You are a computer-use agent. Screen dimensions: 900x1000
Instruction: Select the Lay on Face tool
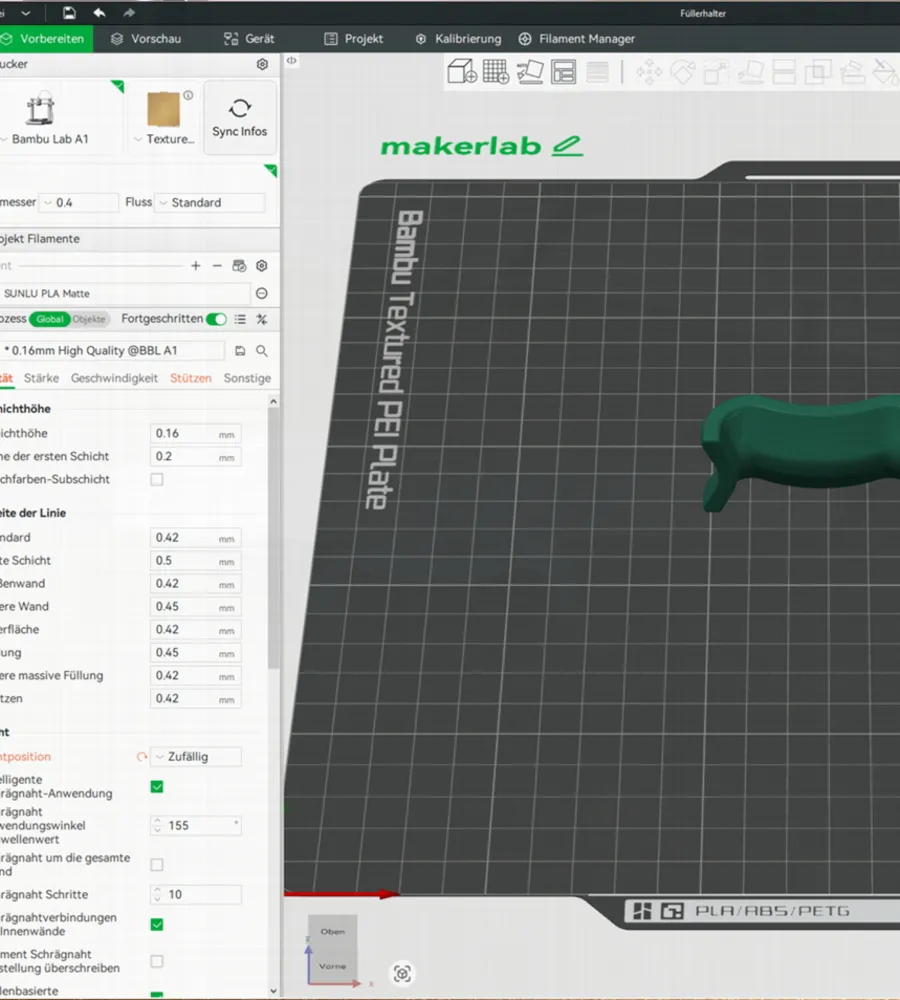750,71
